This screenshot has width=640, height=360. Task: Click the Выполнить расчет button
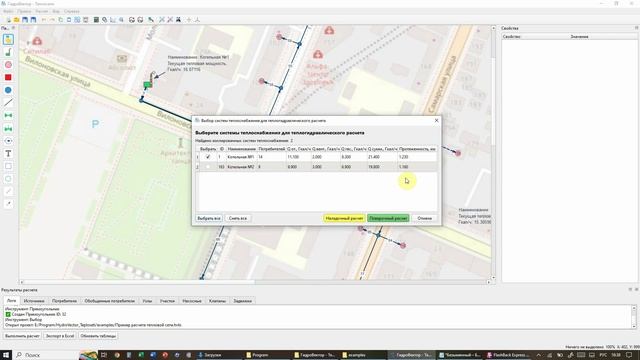tap(22, 336)
